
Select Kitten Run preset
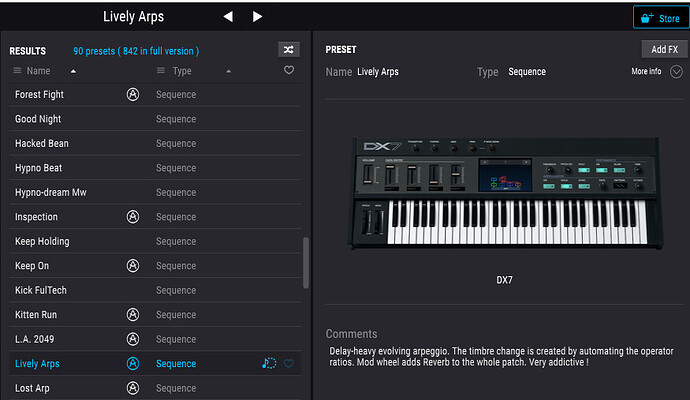(155, 315)
